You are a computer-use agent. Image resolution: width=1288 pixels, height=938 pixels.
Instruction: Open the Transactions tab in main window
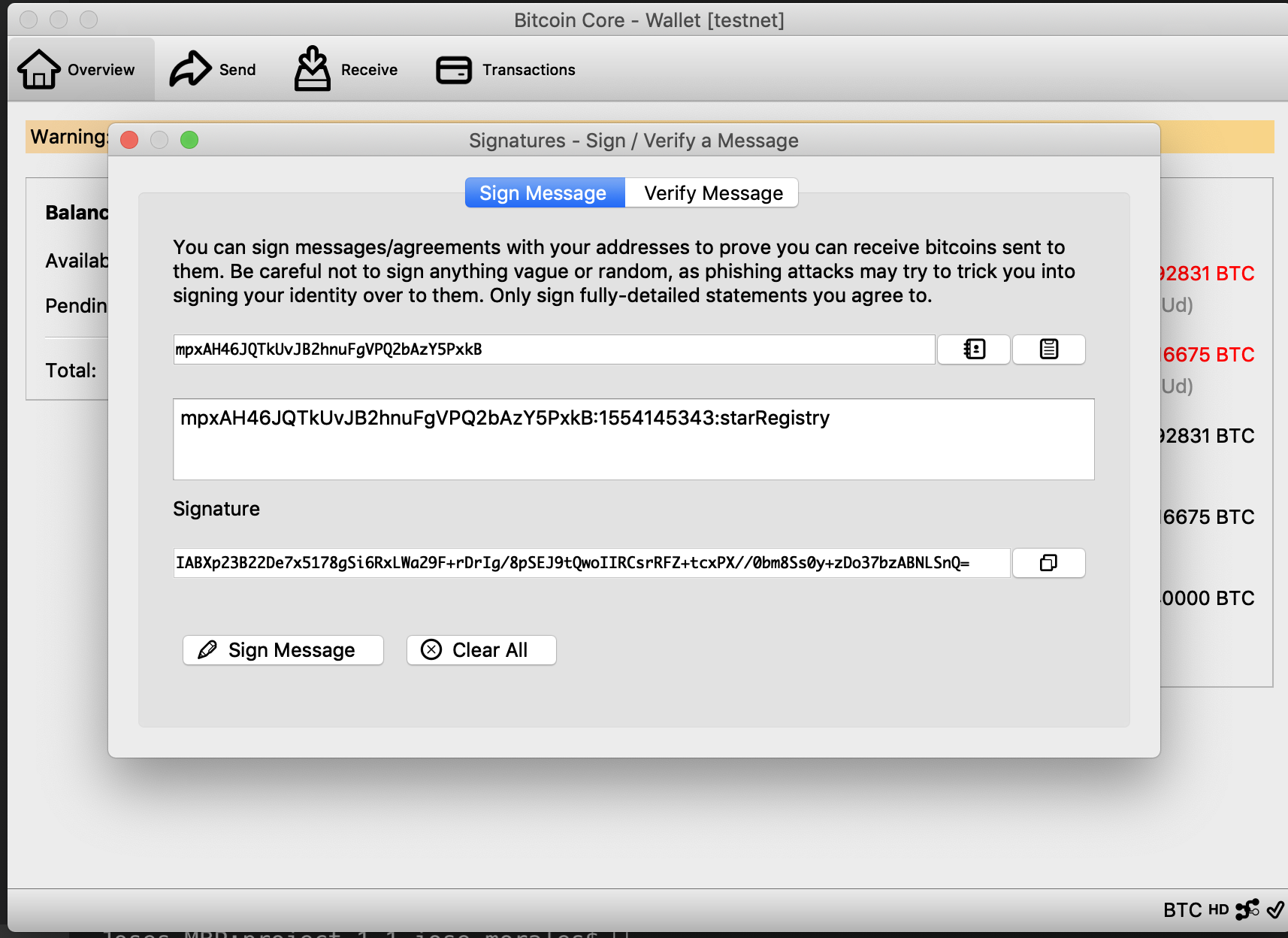pyautogui.click(x=506, y=70)
